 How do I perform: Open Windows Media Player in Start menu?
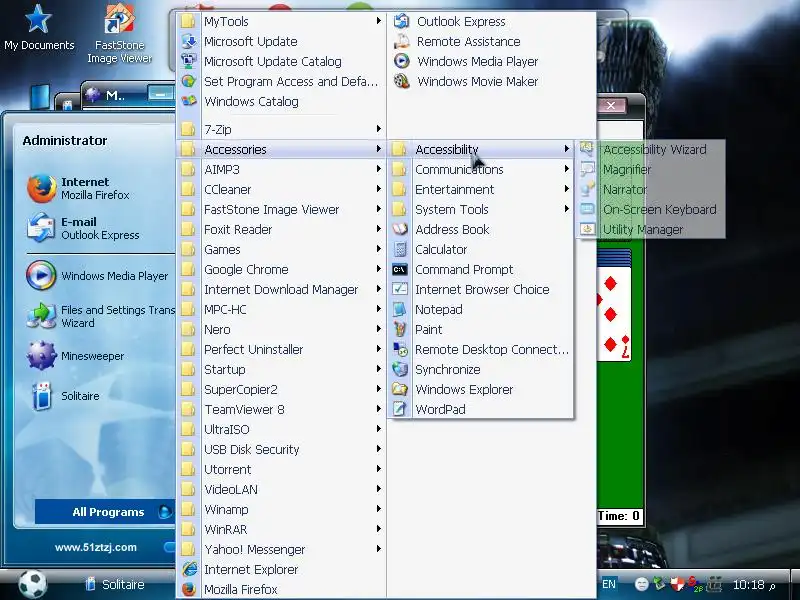tap(98, 276)
